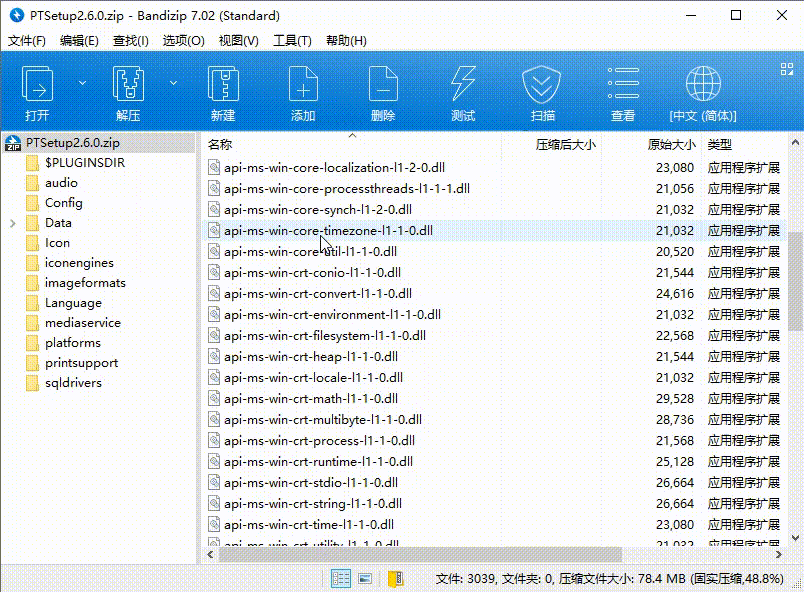Click the 查看 (View) list icon

tap(623, 83)
